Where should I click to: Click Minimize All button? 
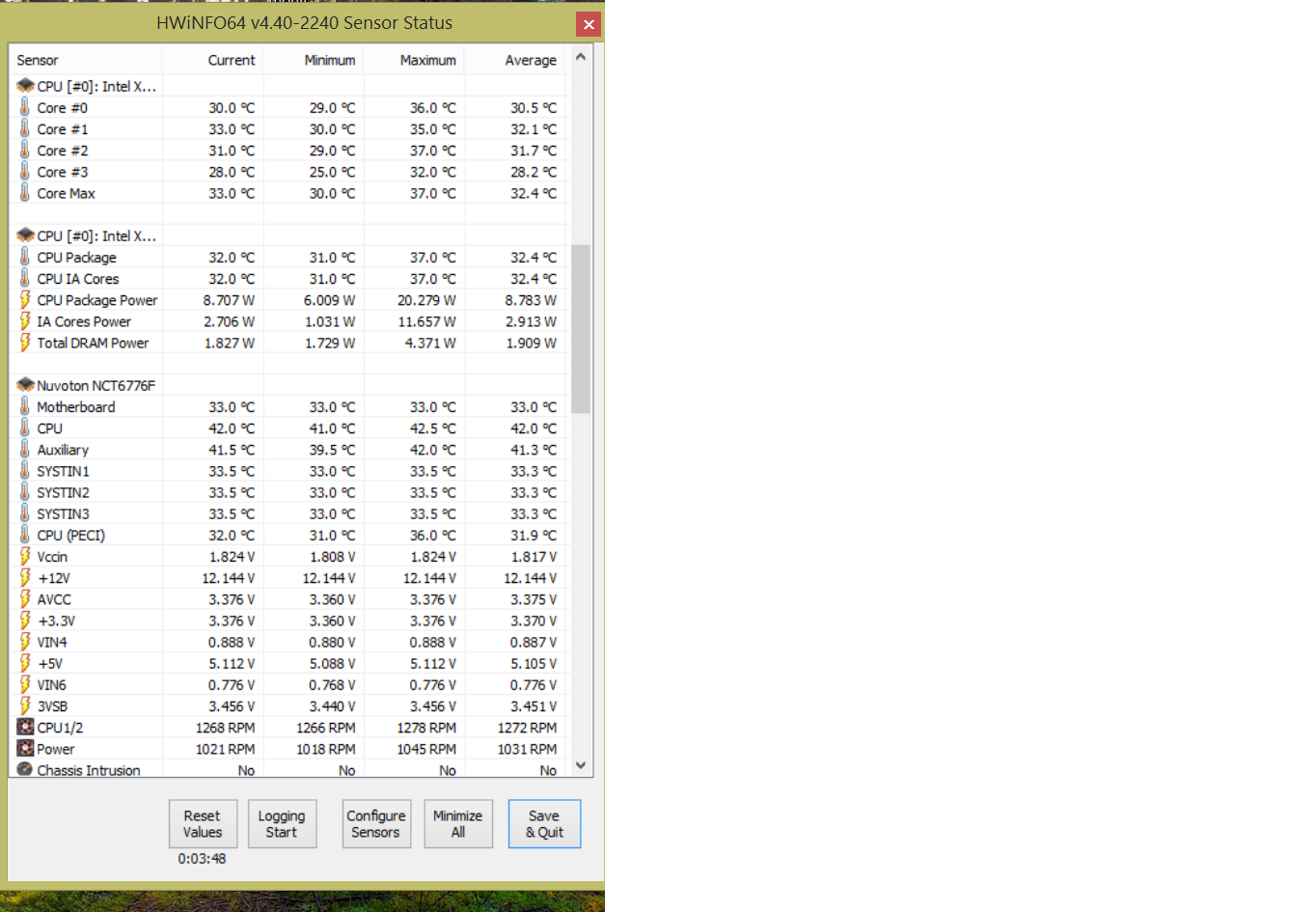(x=458, y=824)
